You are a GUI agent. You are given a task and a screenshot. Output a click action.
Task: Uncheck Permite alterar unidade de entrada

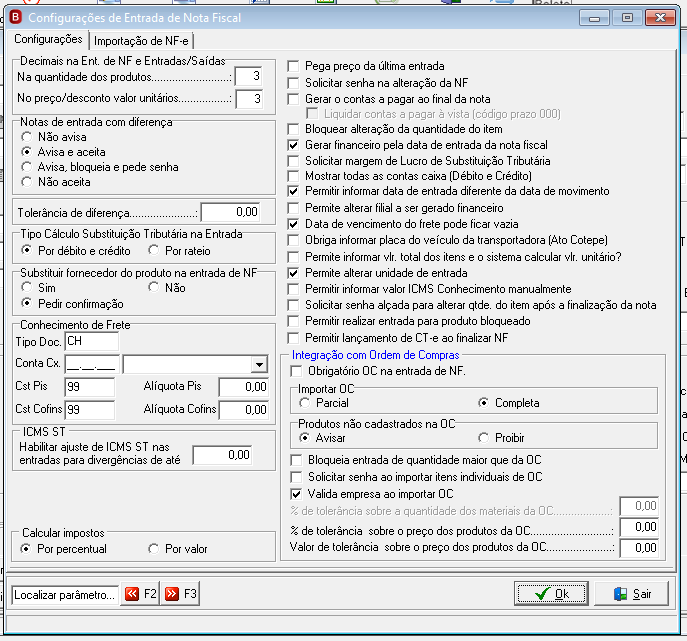(293, 273)
